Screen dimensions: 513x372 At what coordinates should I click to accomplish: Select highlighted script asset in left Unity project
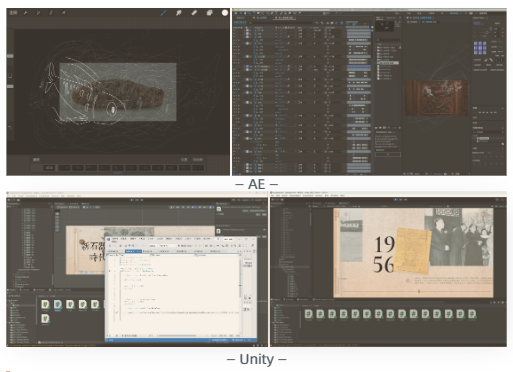click(57, 305)
